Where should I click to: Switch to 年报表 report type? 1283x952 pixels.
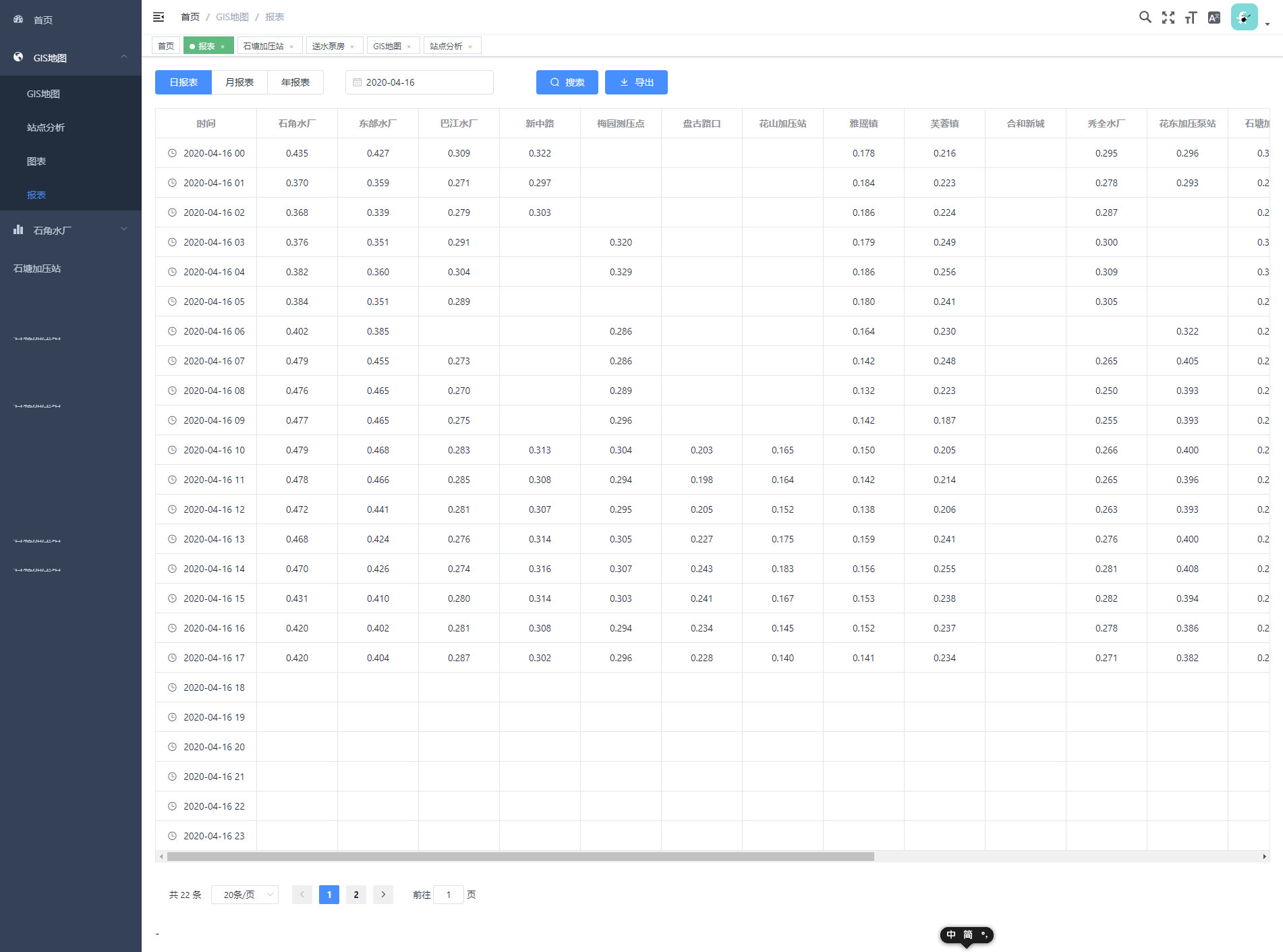coord(295,82)
